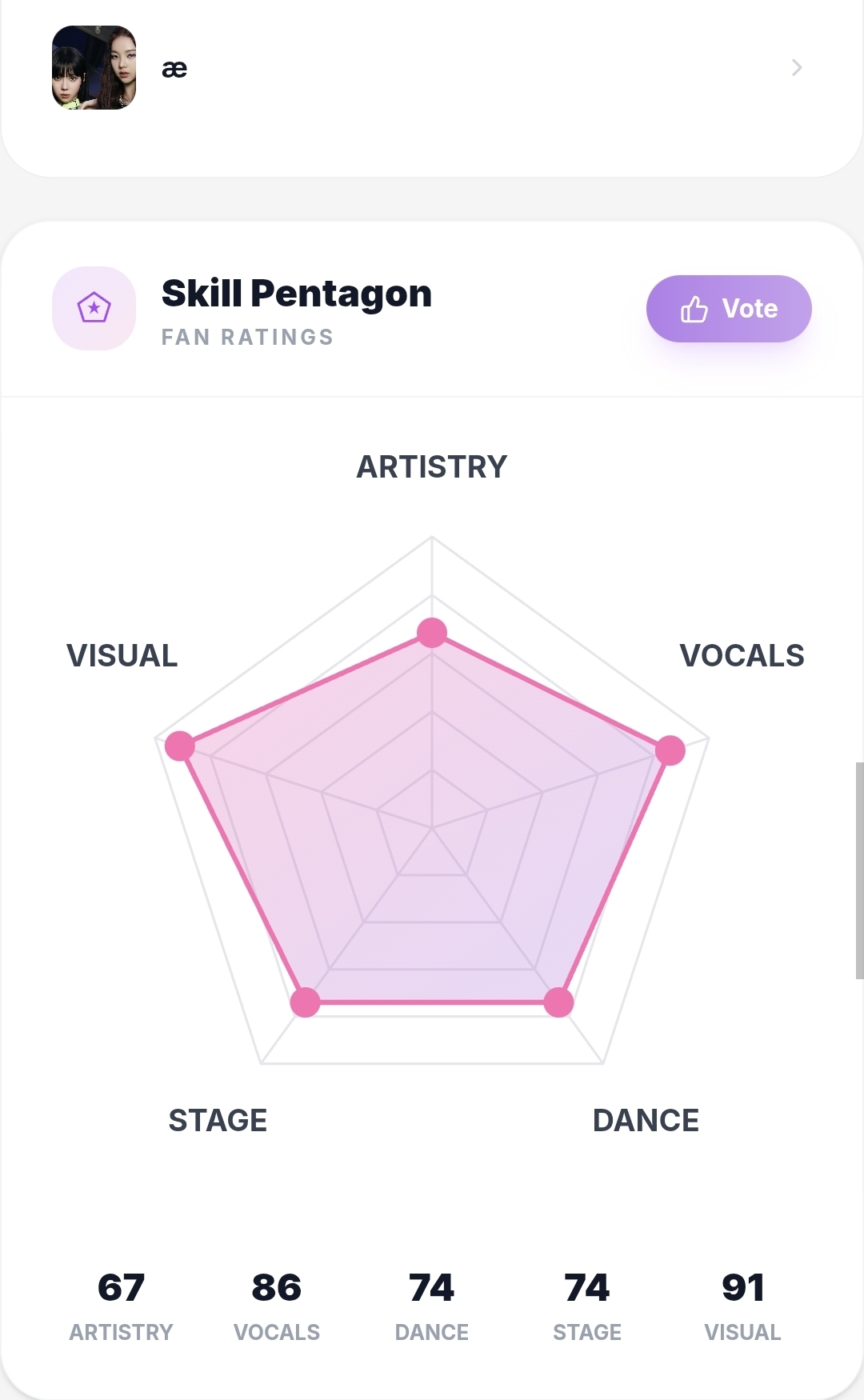Click the Dance data point on chart
The width and height of the screenshot is (864, 1400).
tap(558, 1002)
